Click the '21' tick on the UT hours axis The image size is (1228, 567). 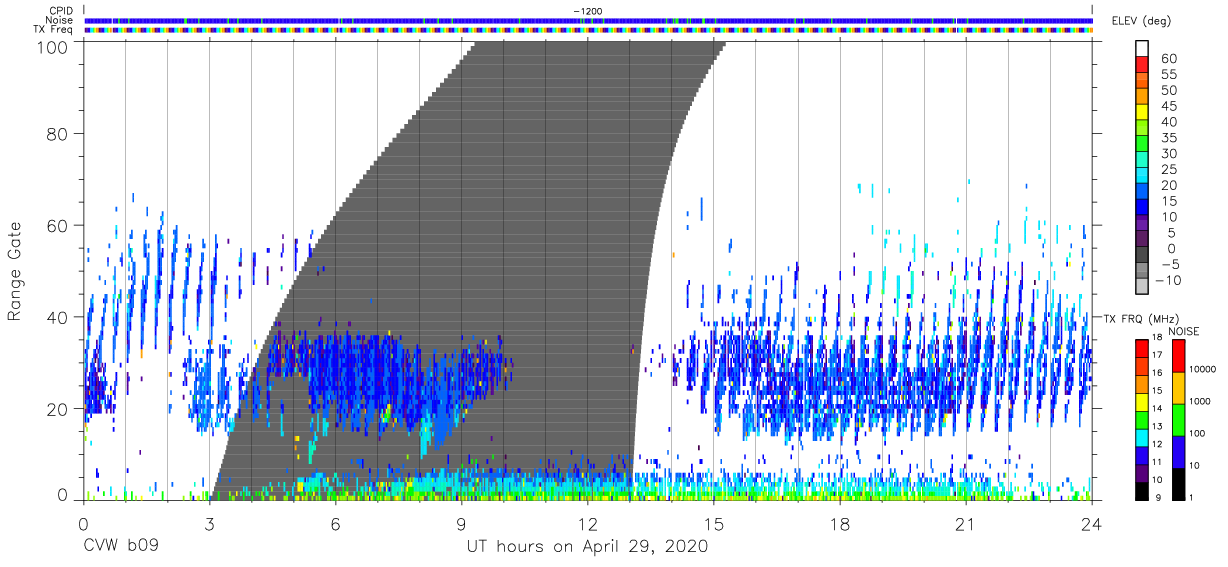click(966, 524)
